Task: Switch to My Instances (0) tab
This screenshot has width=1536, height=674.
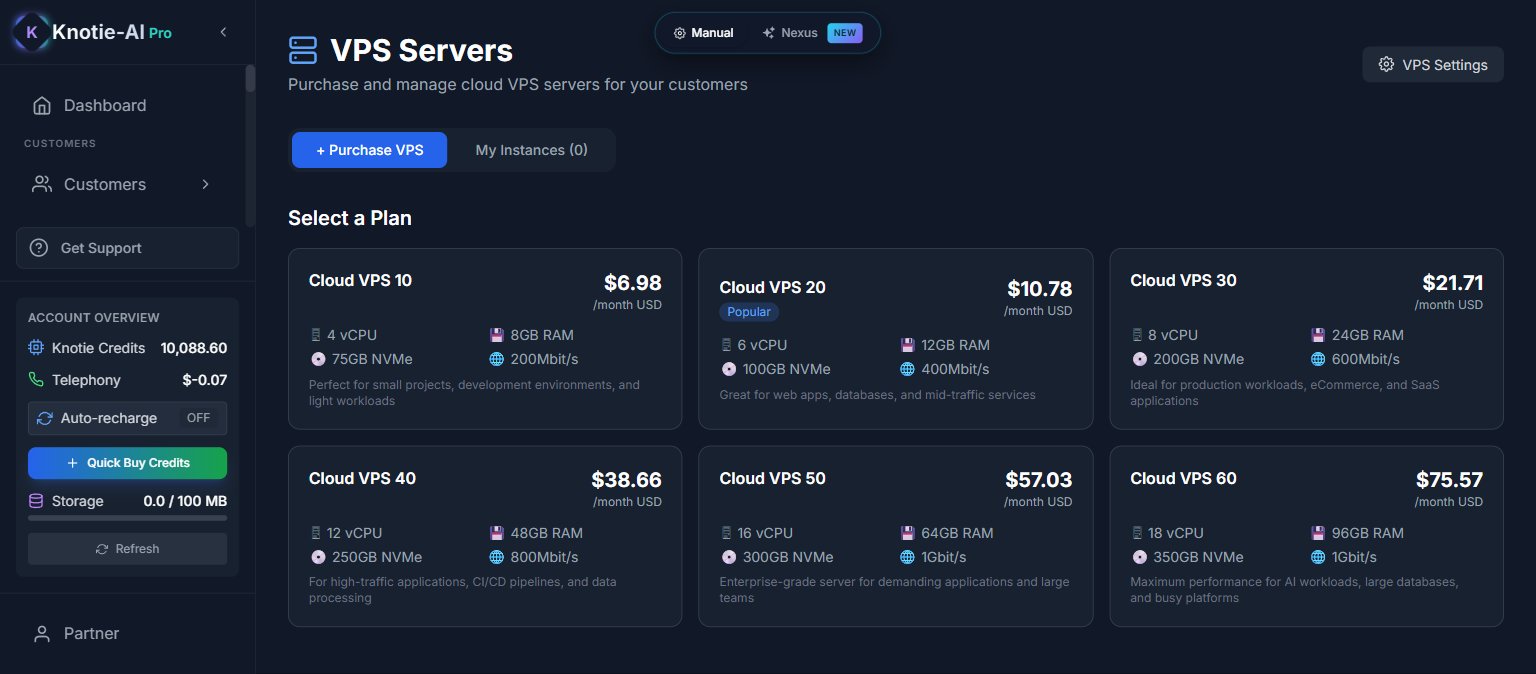Action: pos(532,150)
